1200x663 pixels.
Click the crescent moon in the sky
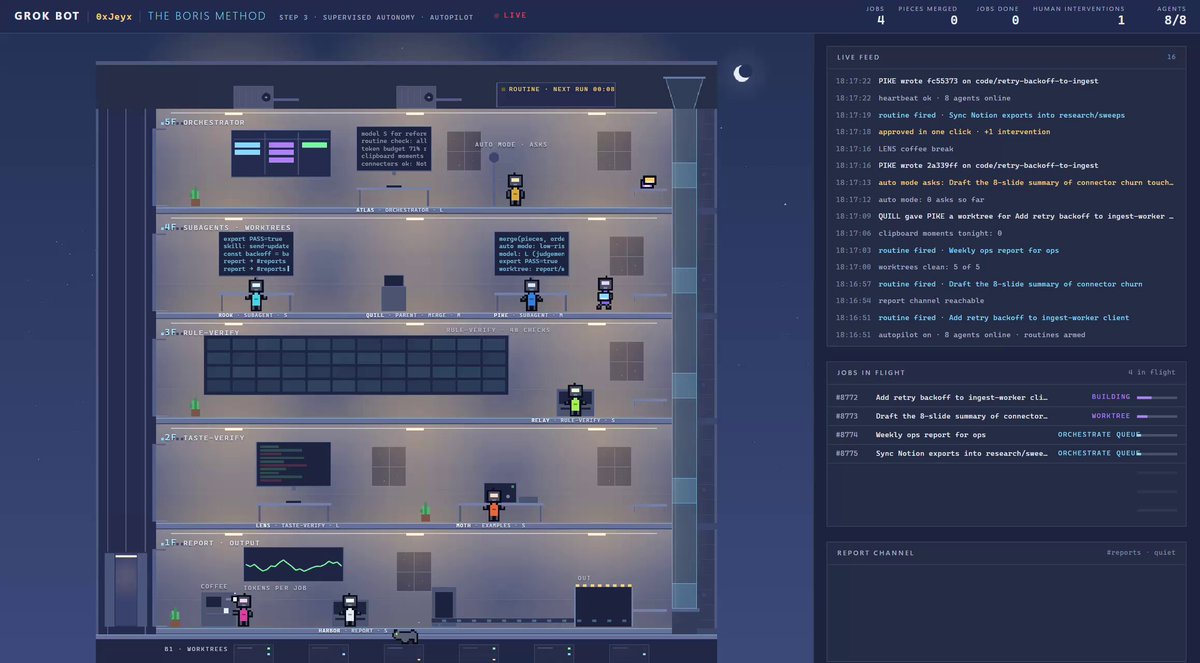click(741, 73)
